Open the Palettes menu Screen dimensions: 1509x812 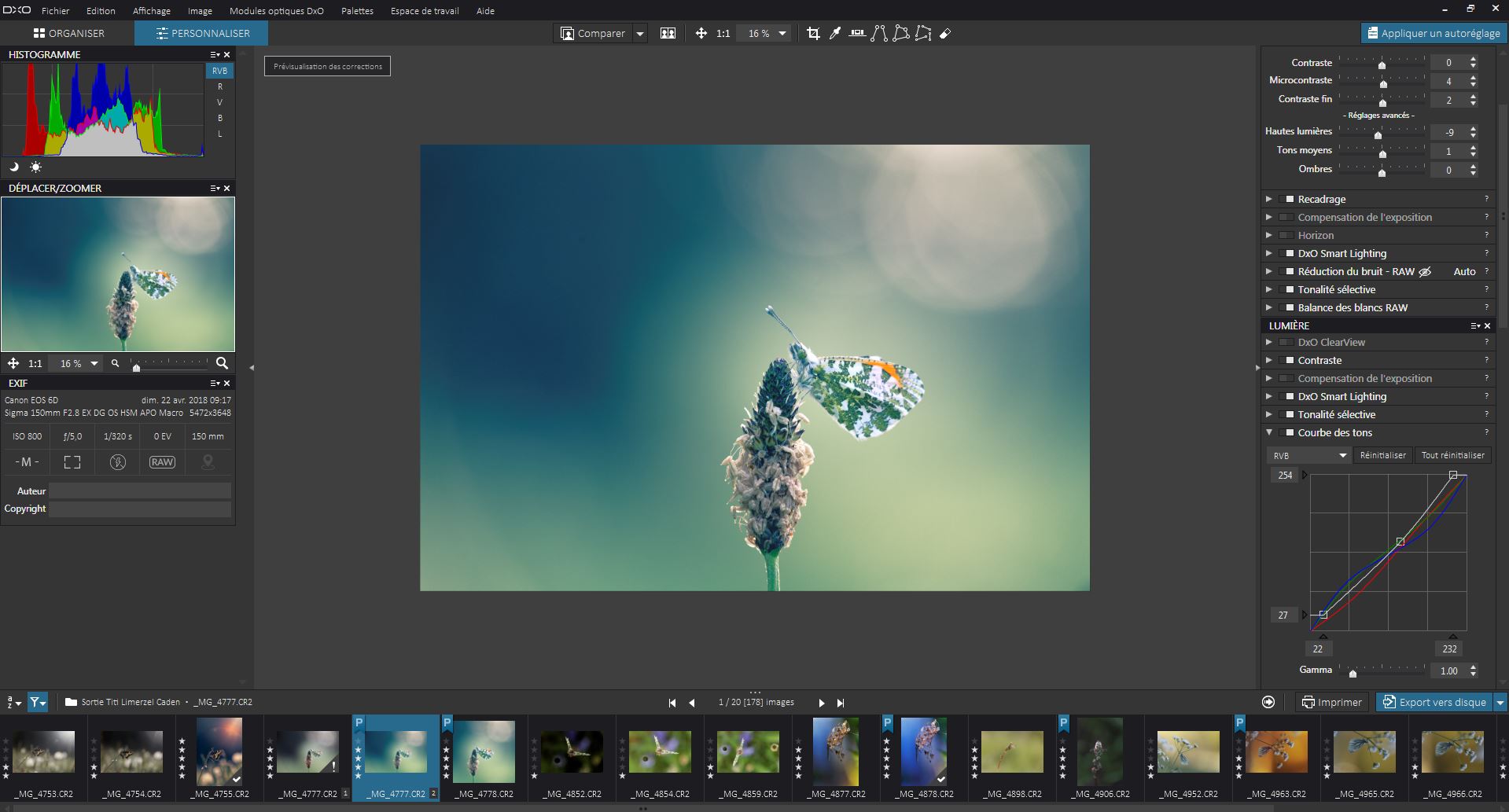click(x=358, y=11)
